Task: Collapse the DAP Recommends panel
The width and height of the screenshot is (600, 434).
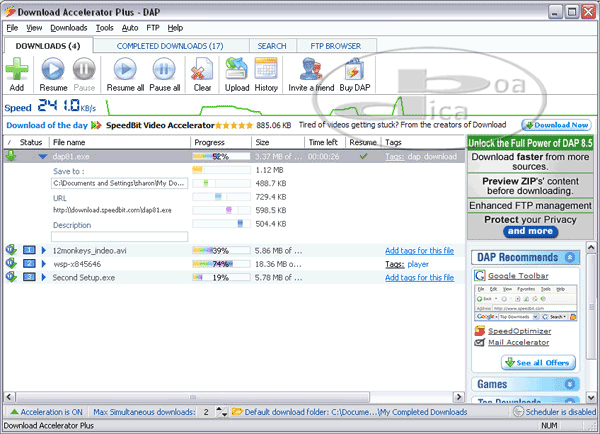Action: point(569,257)
